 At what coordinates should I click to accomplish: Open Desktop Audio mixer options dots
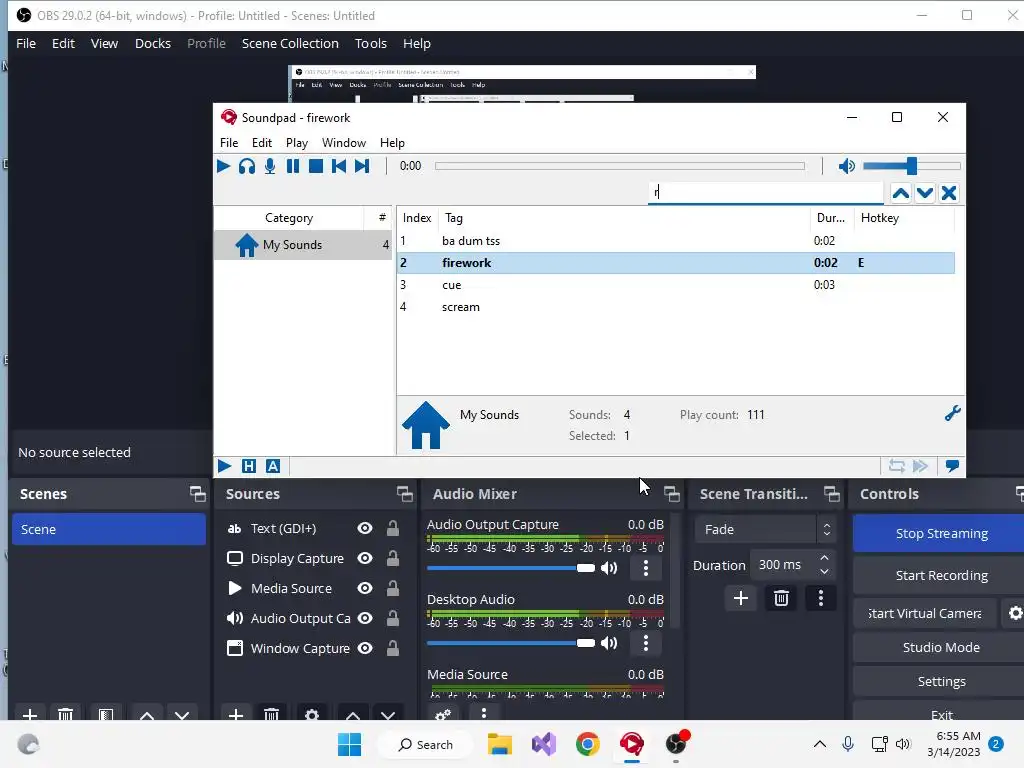pos(646,643)
